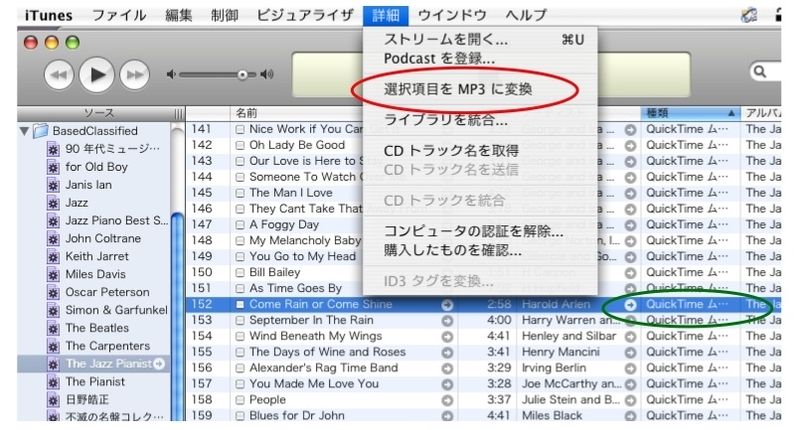Toggle checkbox for Come Rain or Come Shine

pyautogui.click(x=240, y=305)
